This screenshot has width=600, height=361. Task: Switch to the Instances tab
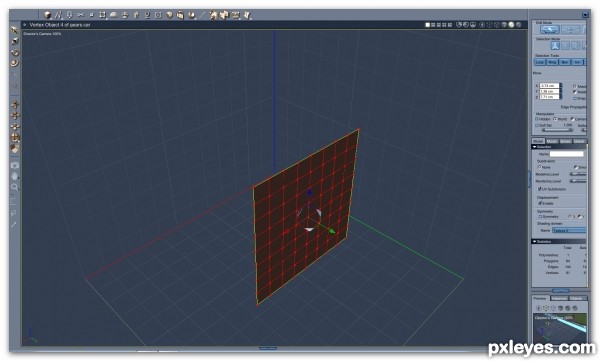[559, 298]
